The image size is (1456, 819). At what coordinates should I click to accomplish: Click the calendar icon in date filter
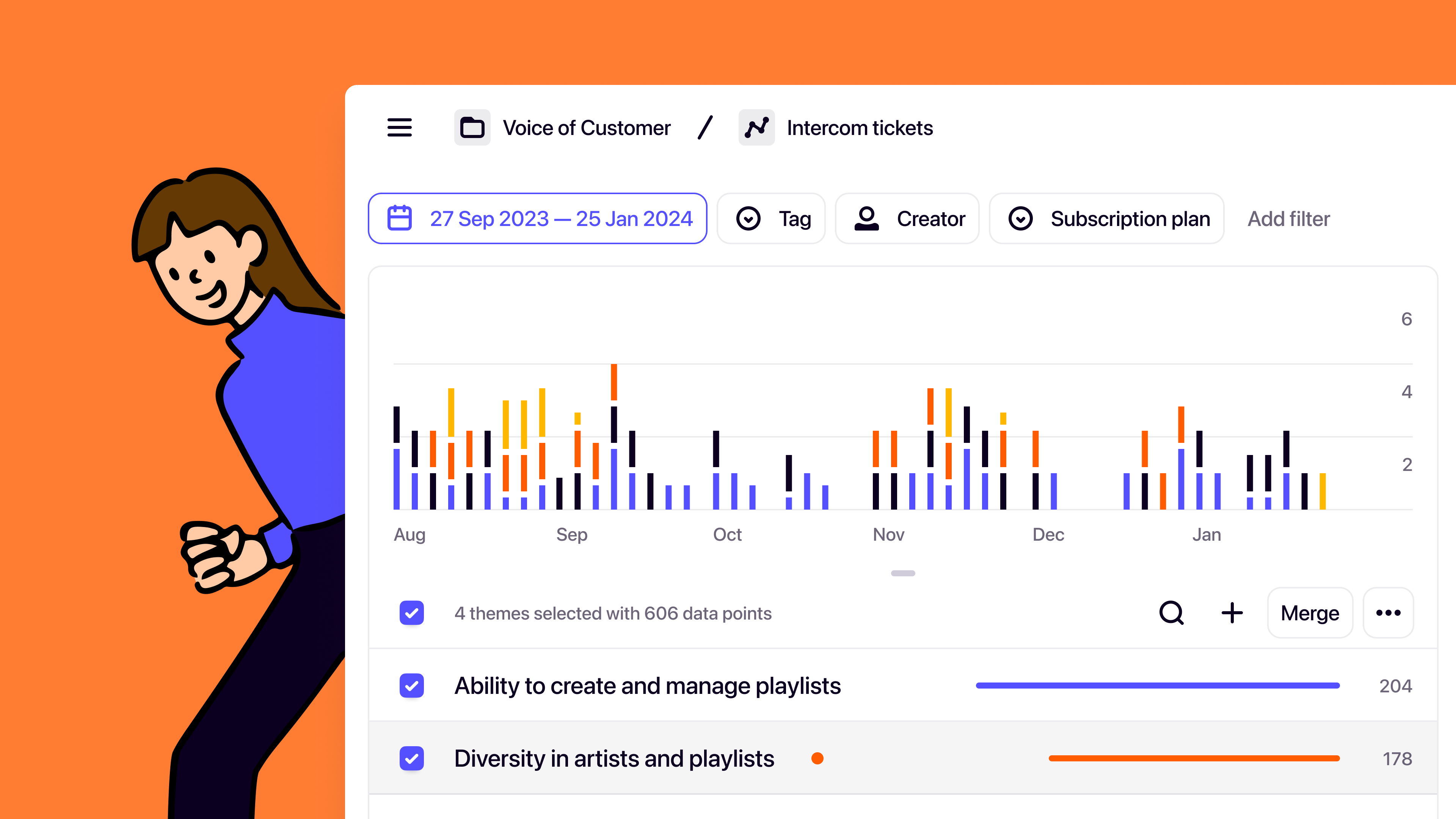tap(399, 218)
